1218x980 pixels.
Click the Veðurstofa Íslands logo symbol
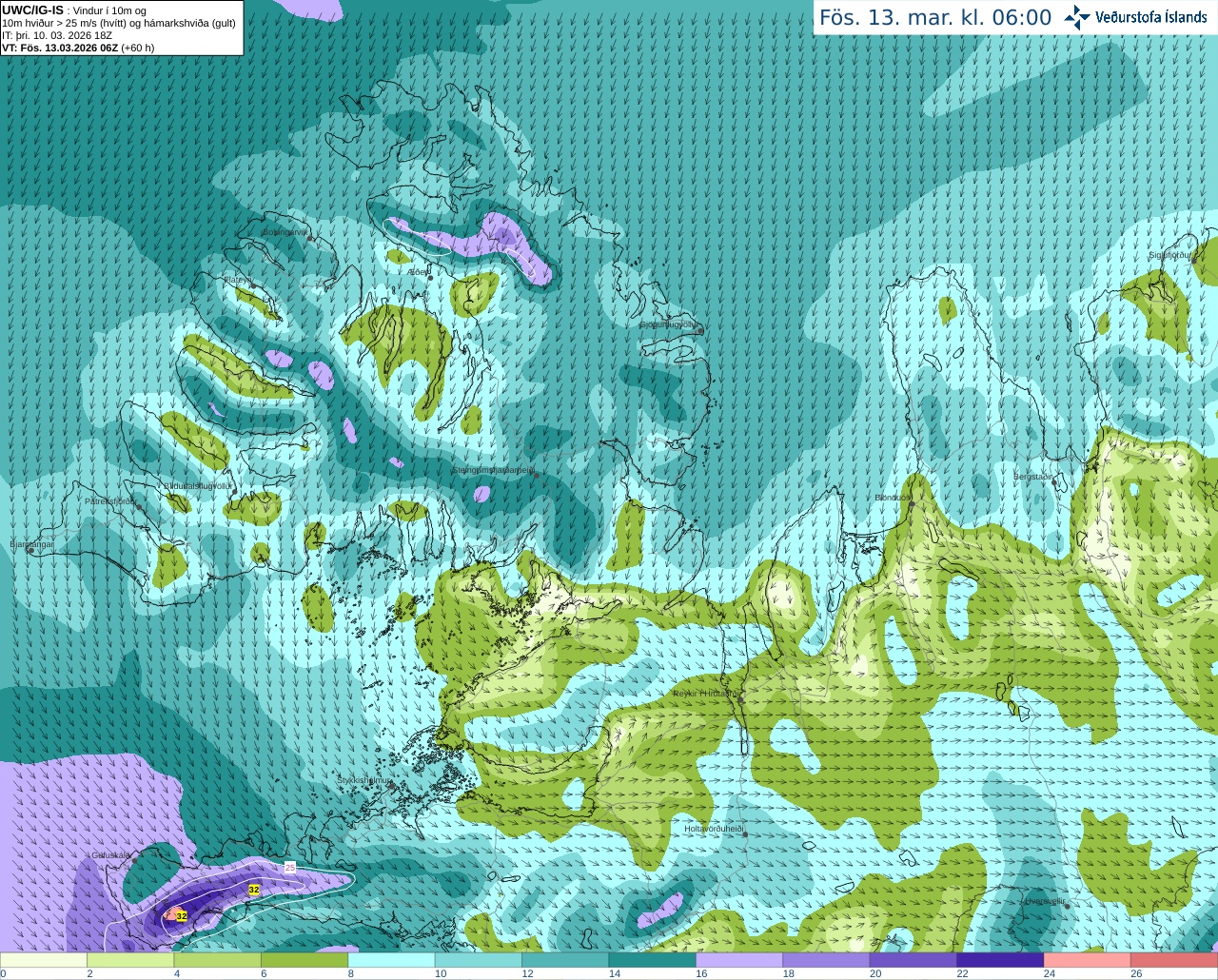point(1076,17)
